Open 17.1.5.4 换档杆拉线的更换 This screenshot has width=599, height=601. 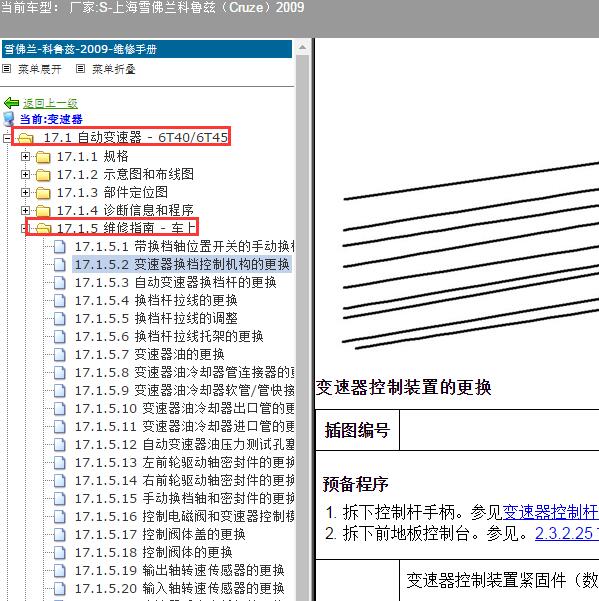click(156, 300)
